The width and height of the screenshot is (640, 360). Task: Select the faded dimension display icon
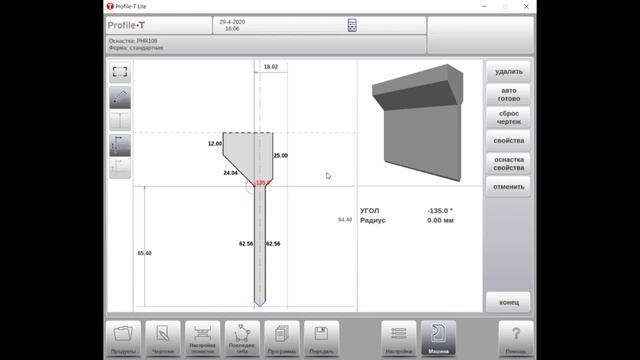tap(120, 168)
